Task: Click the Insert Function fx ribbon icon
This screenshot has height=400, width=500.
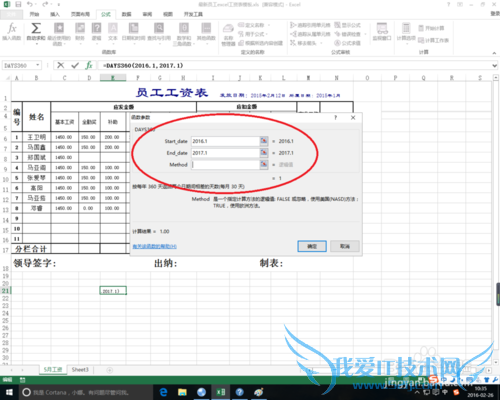Action: pyautogui.click(x=12, y=32)
